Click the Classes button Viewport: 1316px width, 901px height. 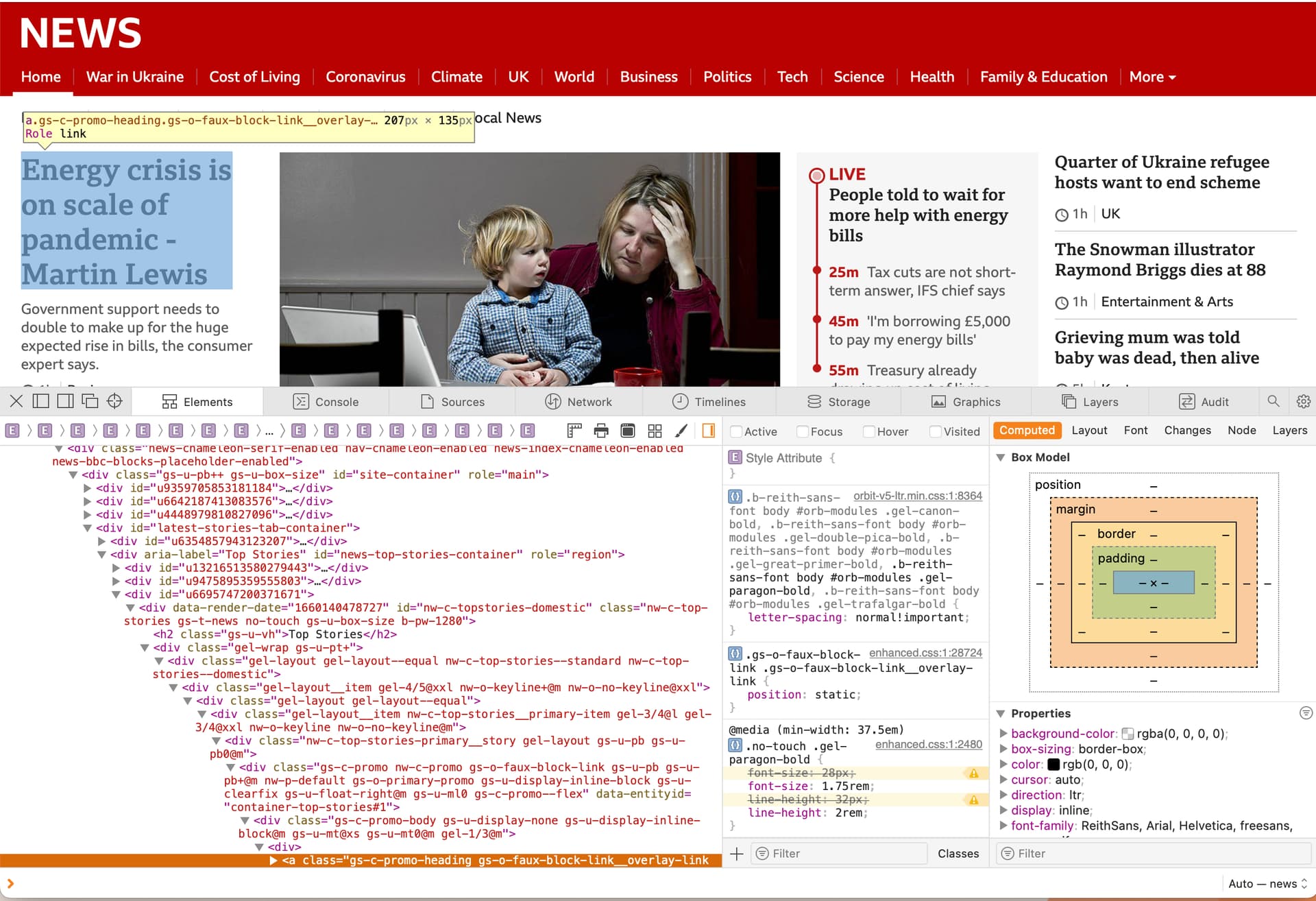click(x=958, y=854)
